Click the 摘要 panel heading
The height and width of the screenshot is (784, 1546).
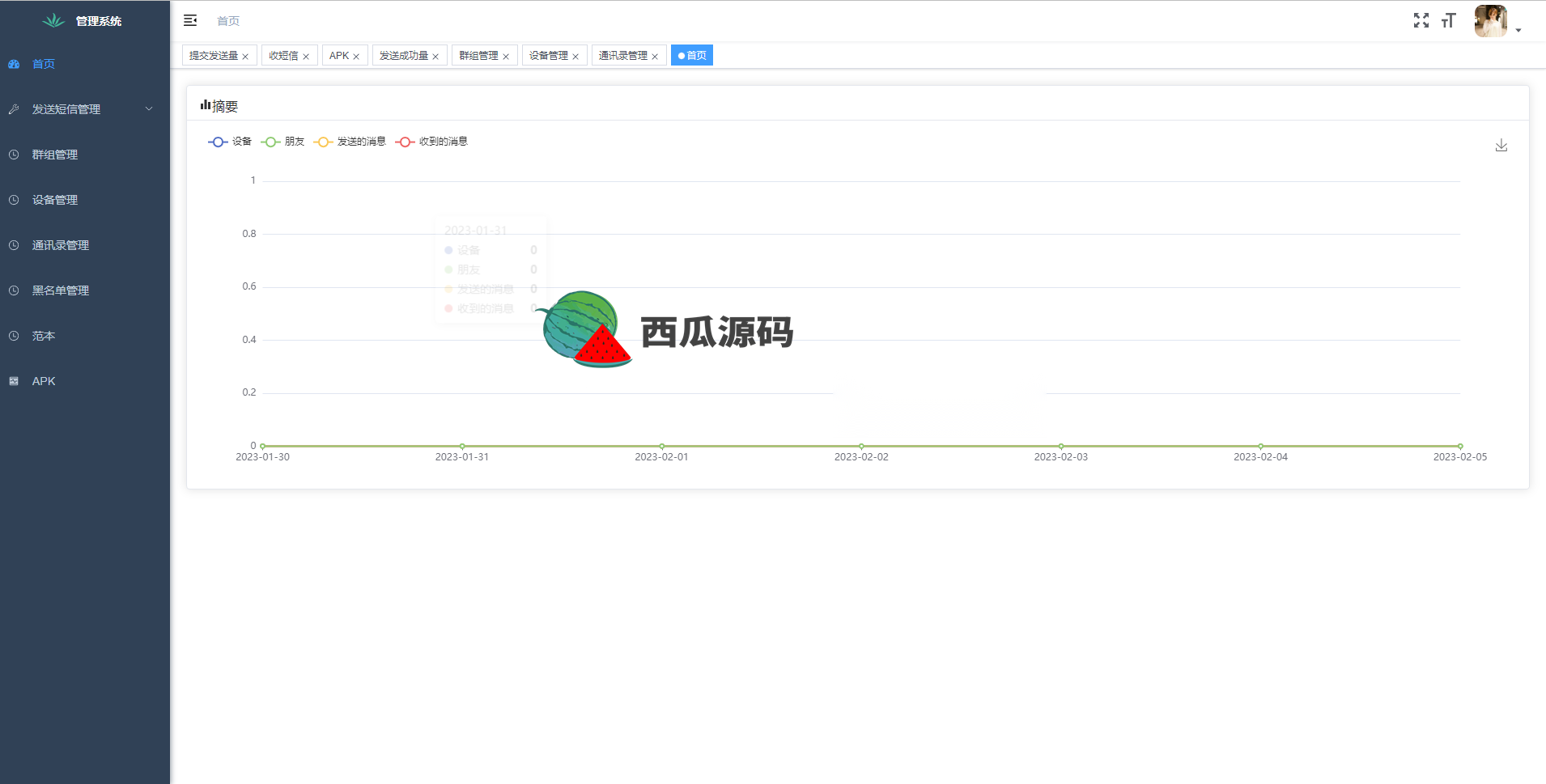pyautogui.click(x=219, y=106)
